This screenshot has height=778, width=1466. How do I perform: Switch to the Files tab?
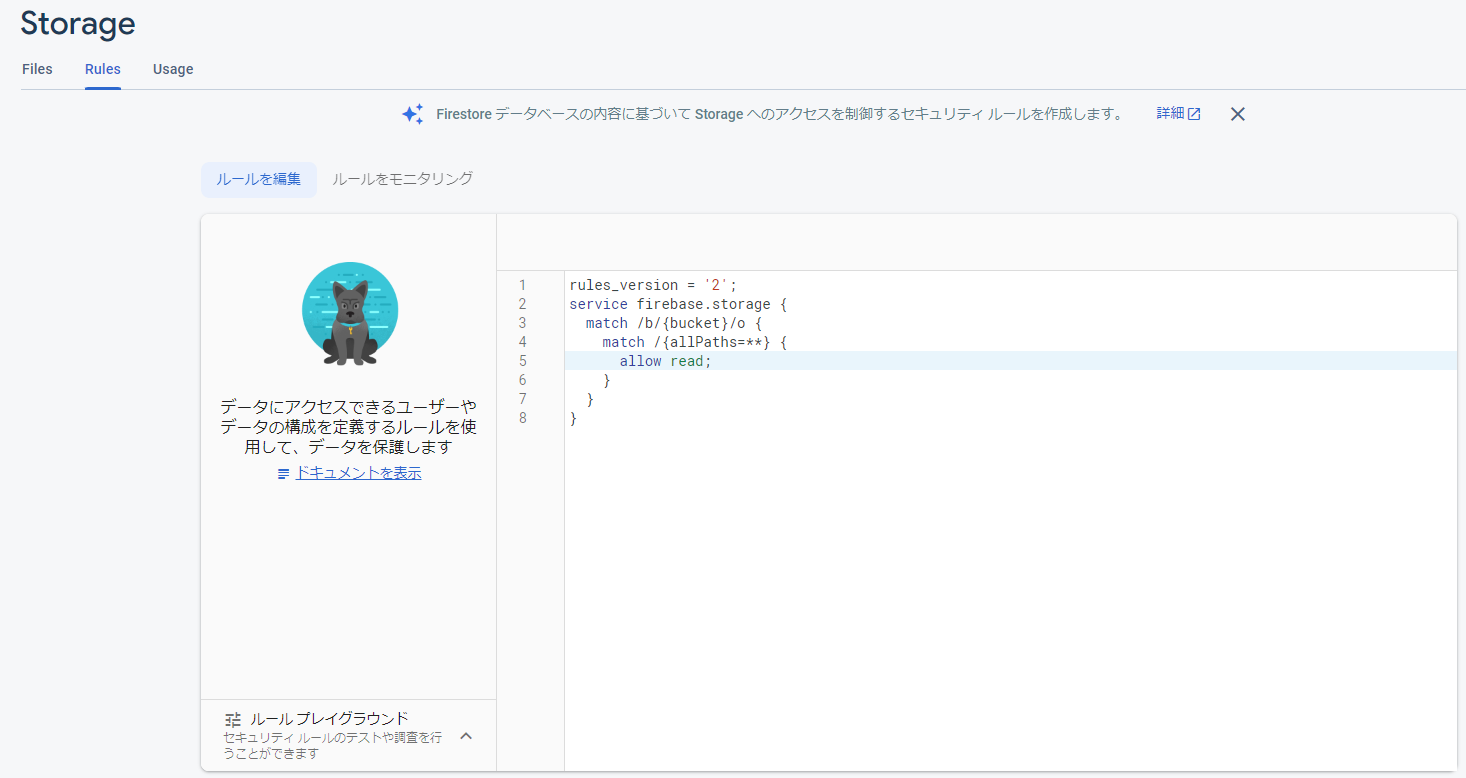pyautogui.click(x=37, y=69)
